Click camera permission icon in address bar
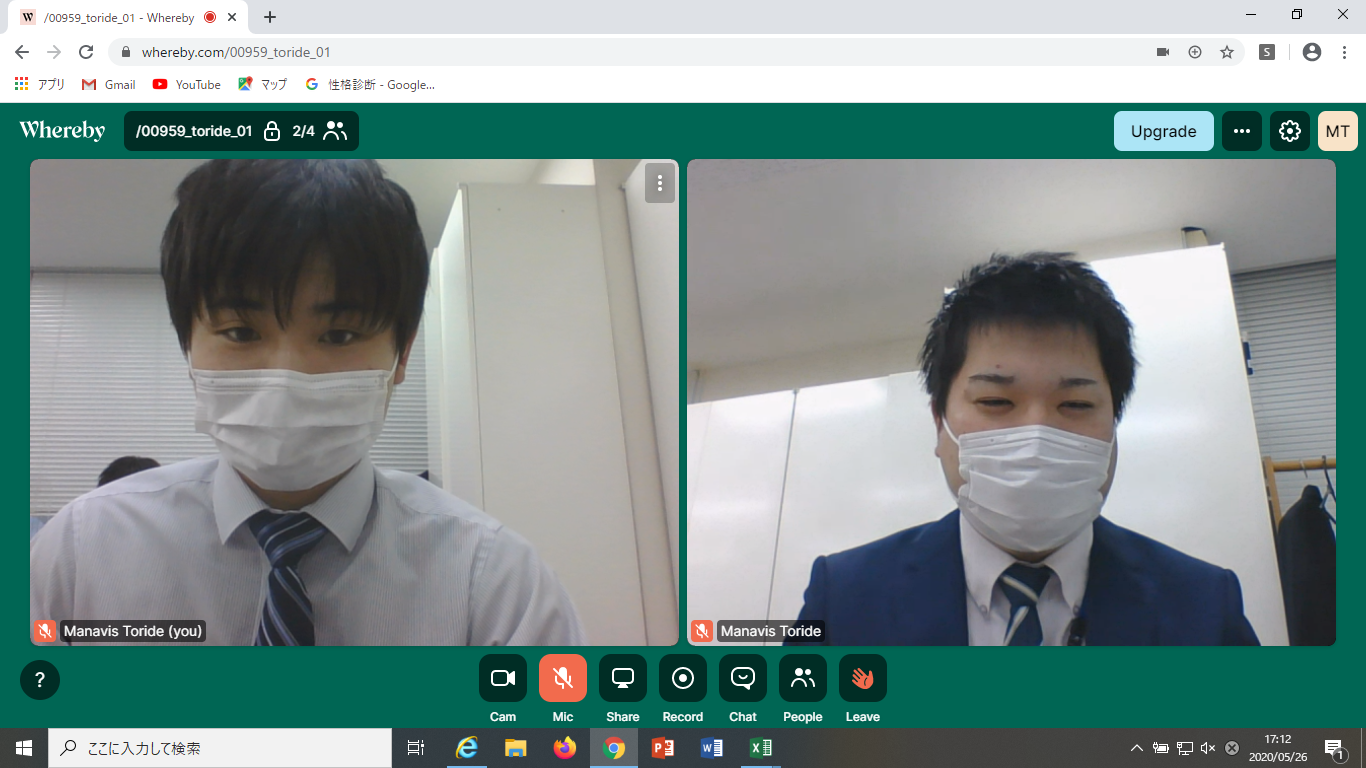The image size is (1366, 768). coord(1163,52)
